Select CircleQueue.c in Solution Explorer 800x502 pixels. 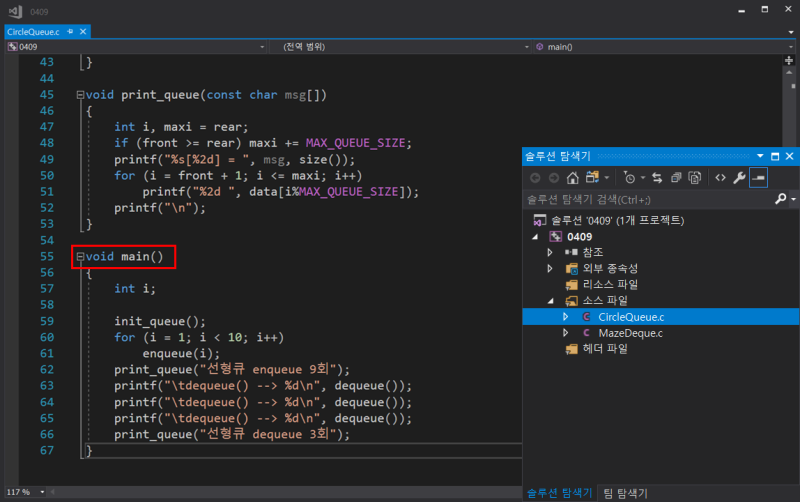(631, 317)
